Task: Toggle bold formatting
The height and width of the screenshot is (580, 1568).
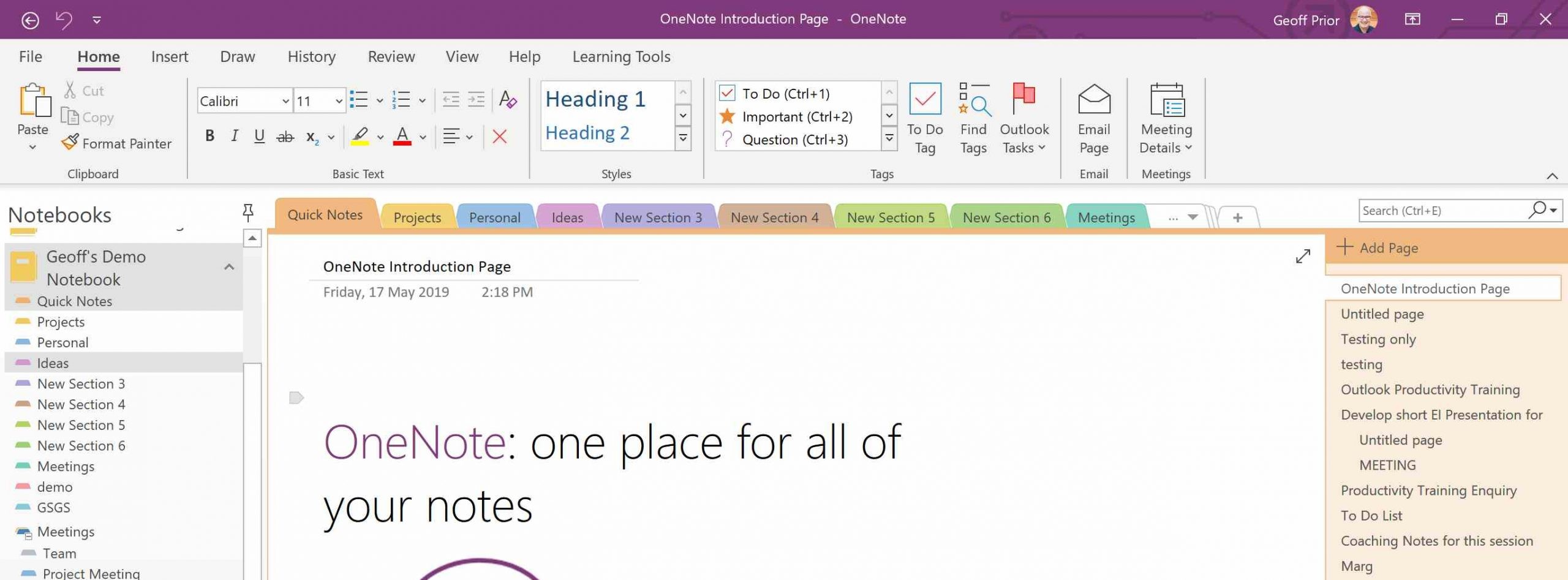Action: (209, 136)
